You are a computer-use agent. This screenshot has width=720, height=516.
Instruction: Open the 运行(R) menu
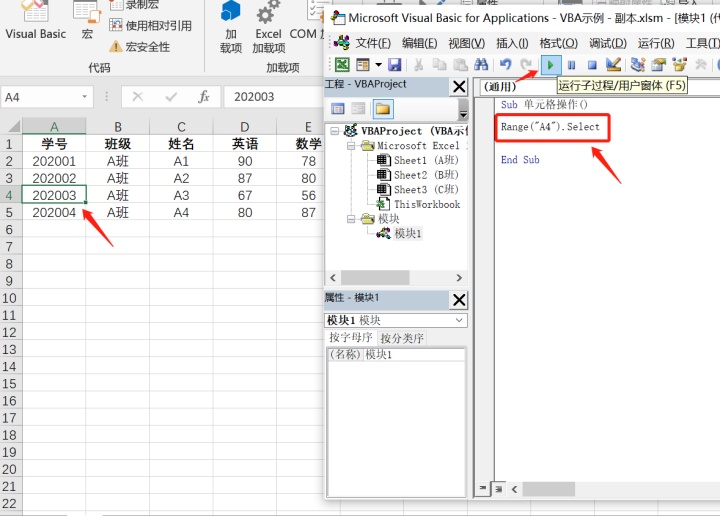pos(656,43)
